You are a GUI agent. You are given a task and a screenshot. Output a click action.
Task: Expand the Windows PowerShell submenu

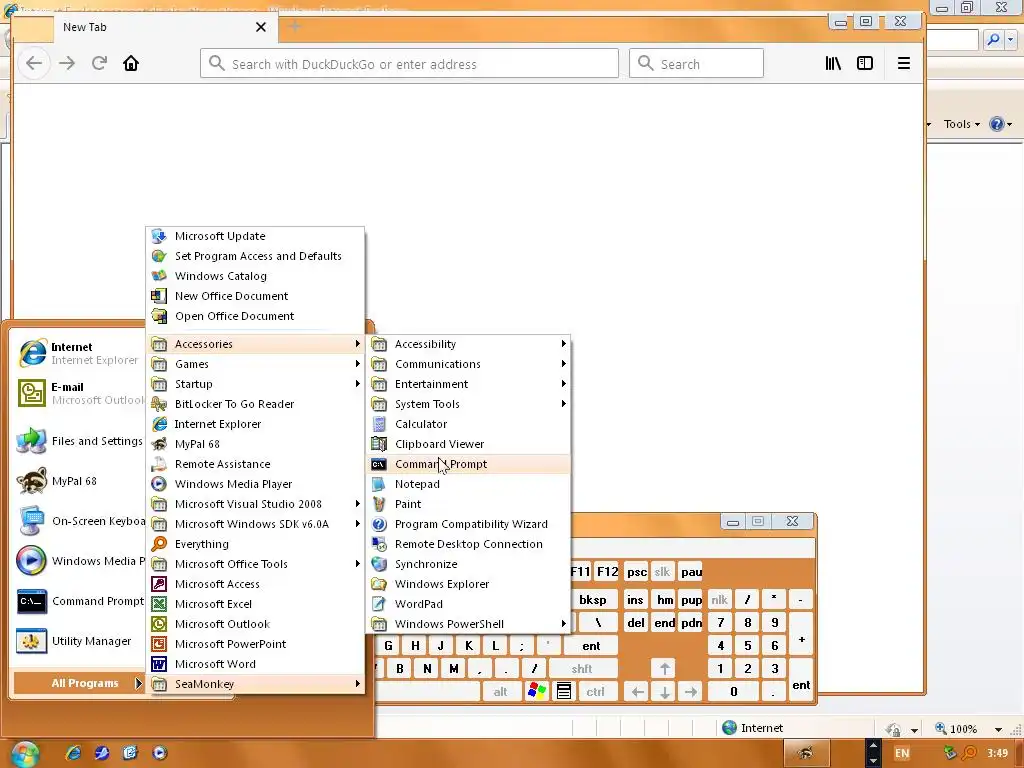tap(468, 624)
